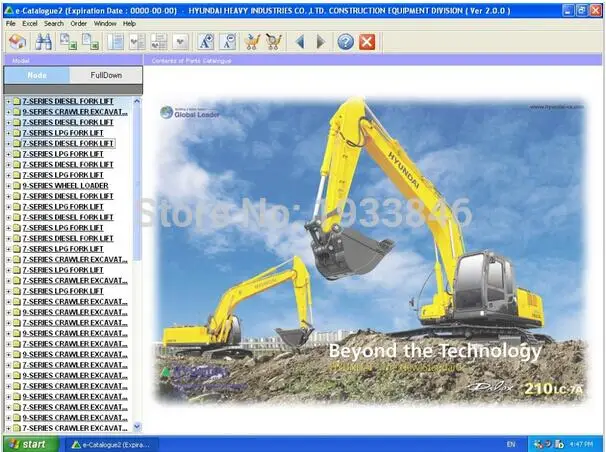
Task: Open the Excel menu
Action: 29,24
